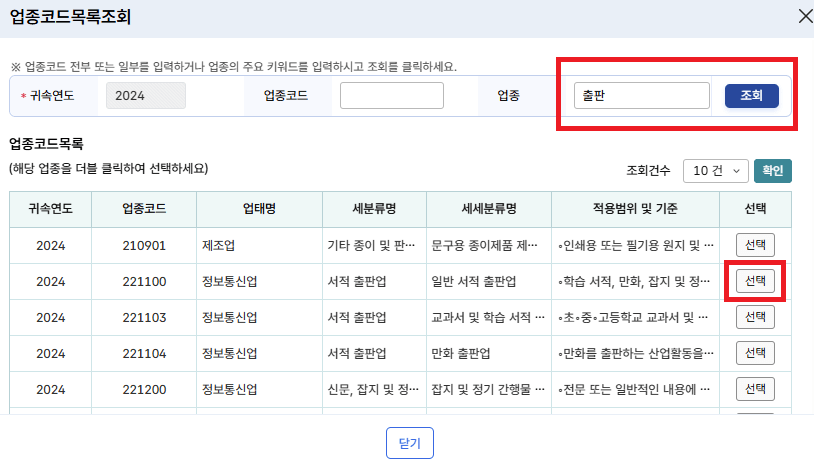The height and width of the screenshot is (465, 814).
Task: Click 초•중•고등학교 교과서 description
Action: coord(633,317)
